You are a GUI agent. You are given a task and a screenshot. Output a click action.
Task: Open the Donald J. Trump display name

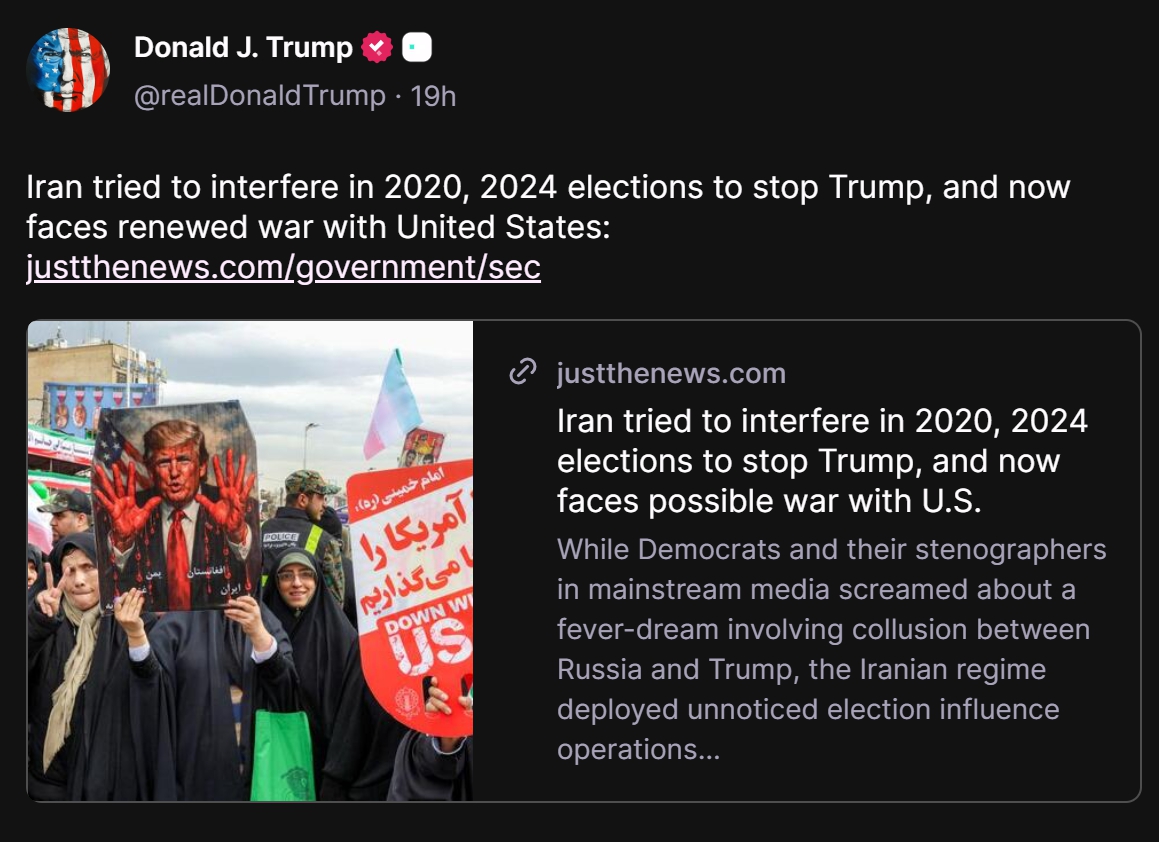[243, 47]
